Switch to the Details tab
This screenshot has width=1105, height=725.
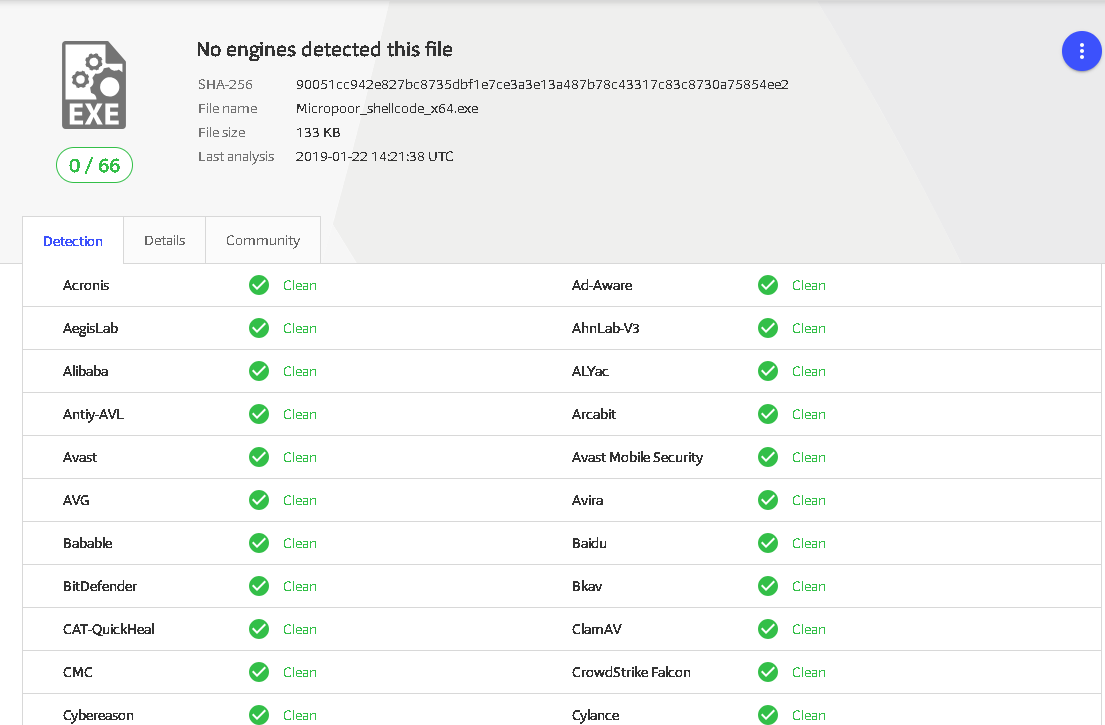pos(164,240)
